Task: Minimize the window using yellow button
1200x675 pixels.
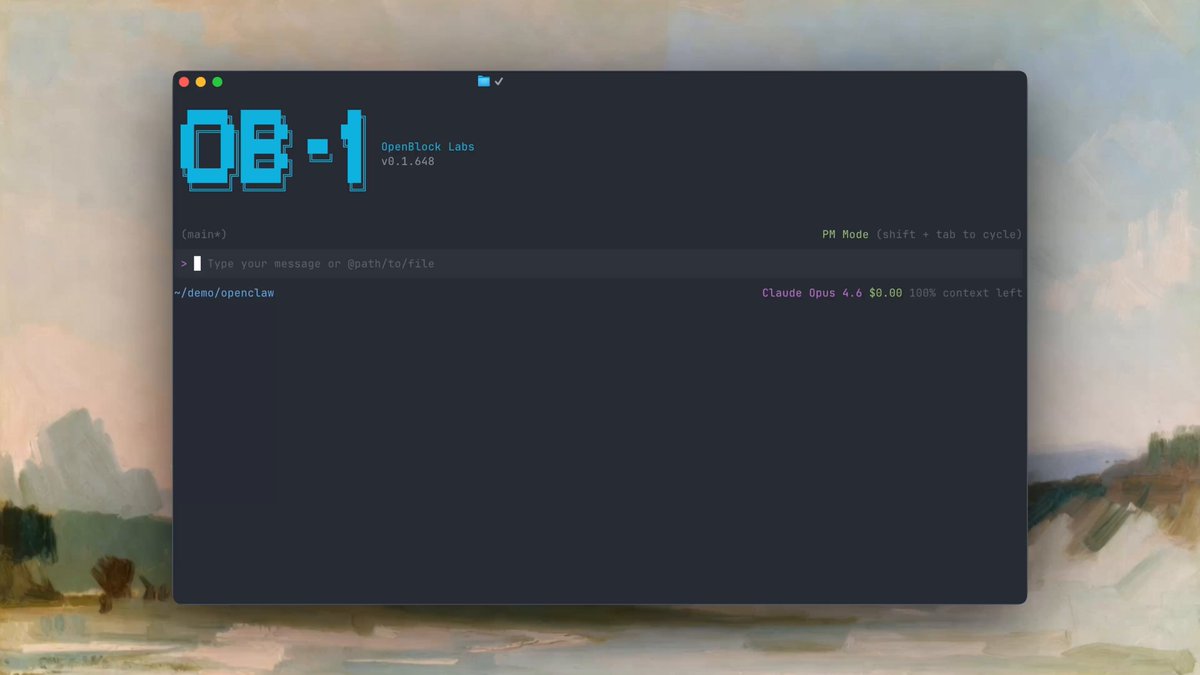Action: pos(201,82)
